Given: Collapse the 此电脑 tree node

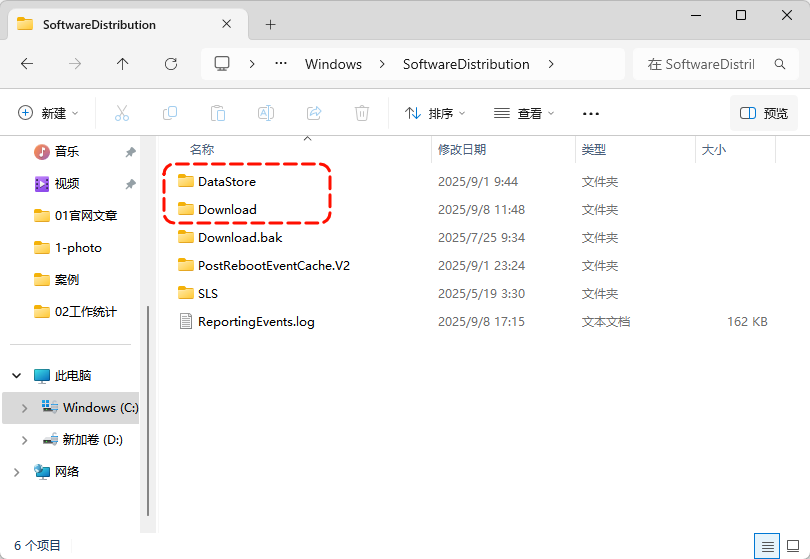Looking at the screenshot, I should point(17,376).
